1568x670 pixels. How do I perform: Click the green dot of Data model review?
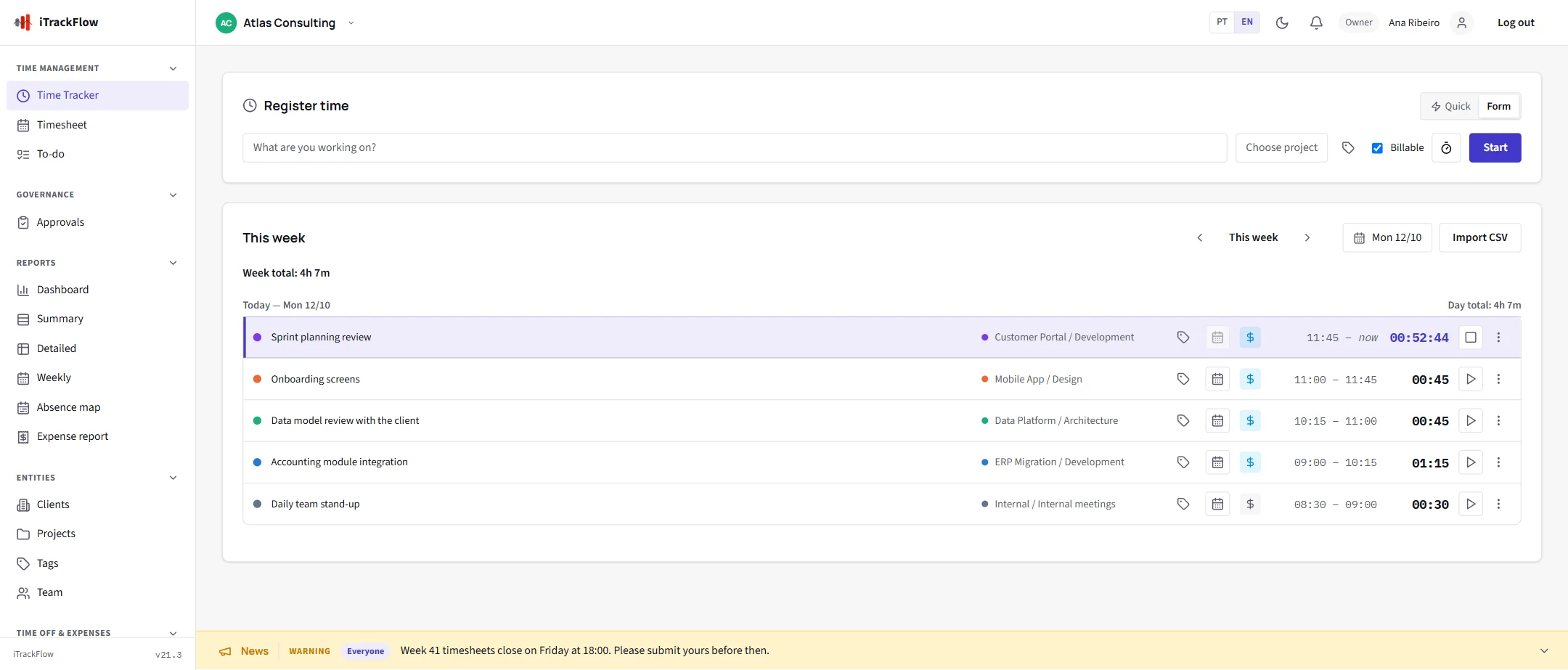point(257,420)
